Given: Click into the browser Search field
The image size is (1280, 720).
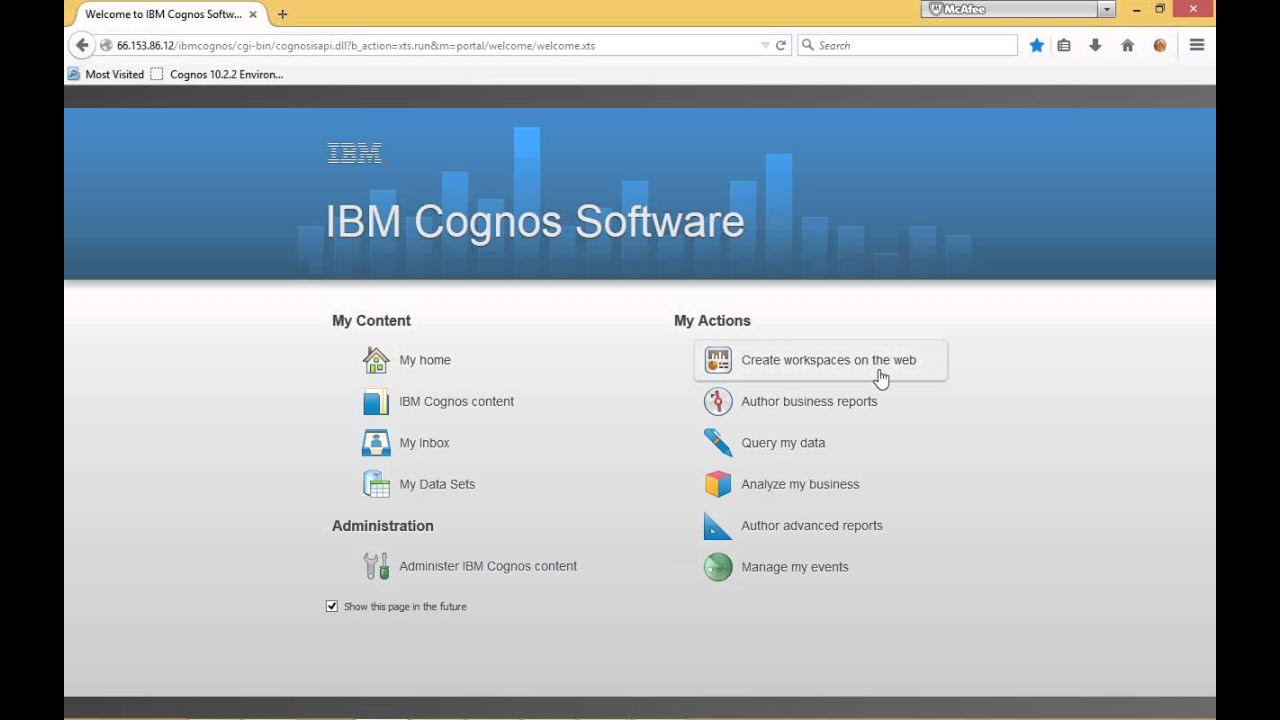Looking at the screenshot, I should pyautogui.click(x=907, y=45).
